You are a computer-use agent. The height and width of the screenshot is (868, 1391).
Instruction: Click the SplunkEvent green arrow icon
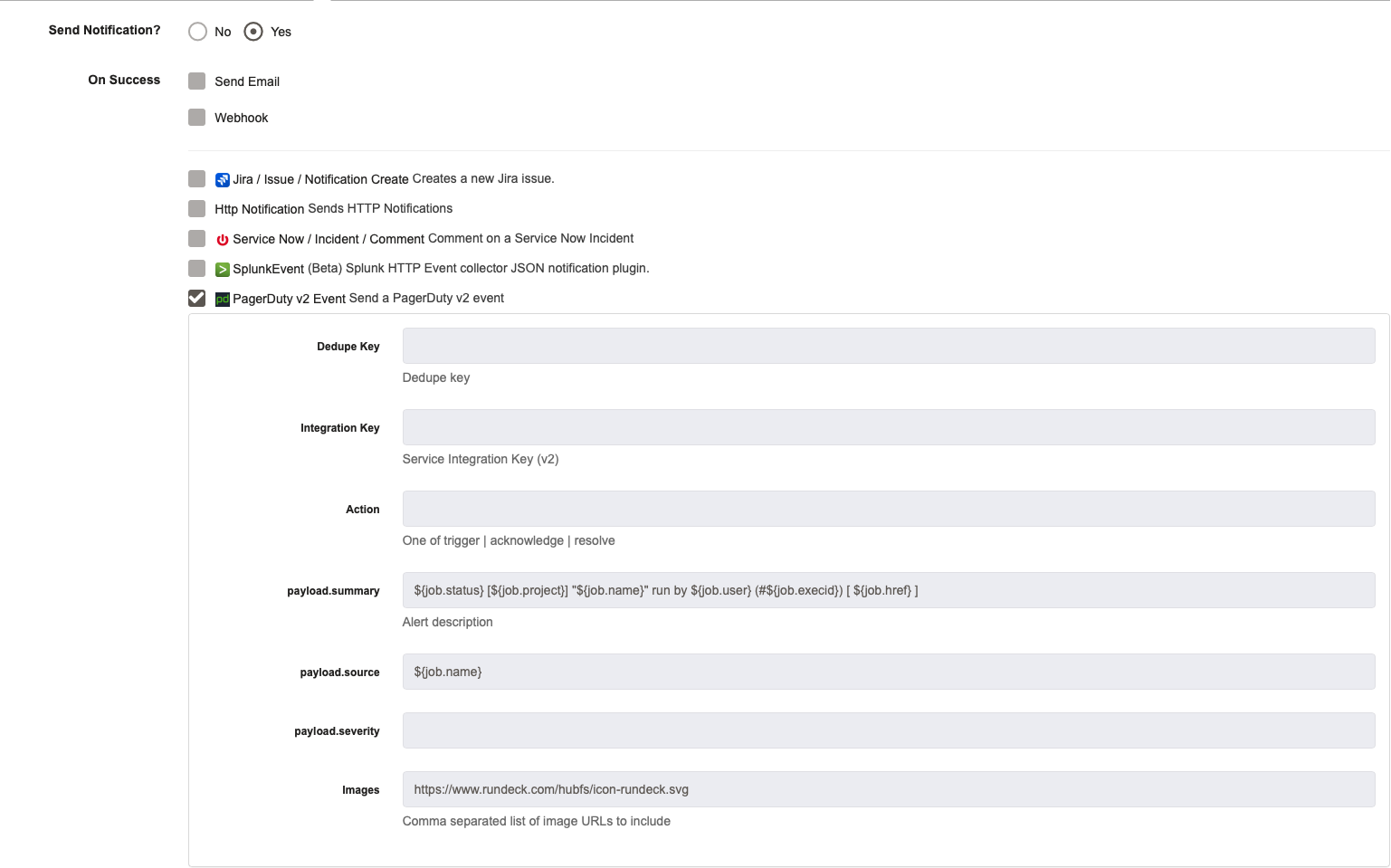click(223, 270)
